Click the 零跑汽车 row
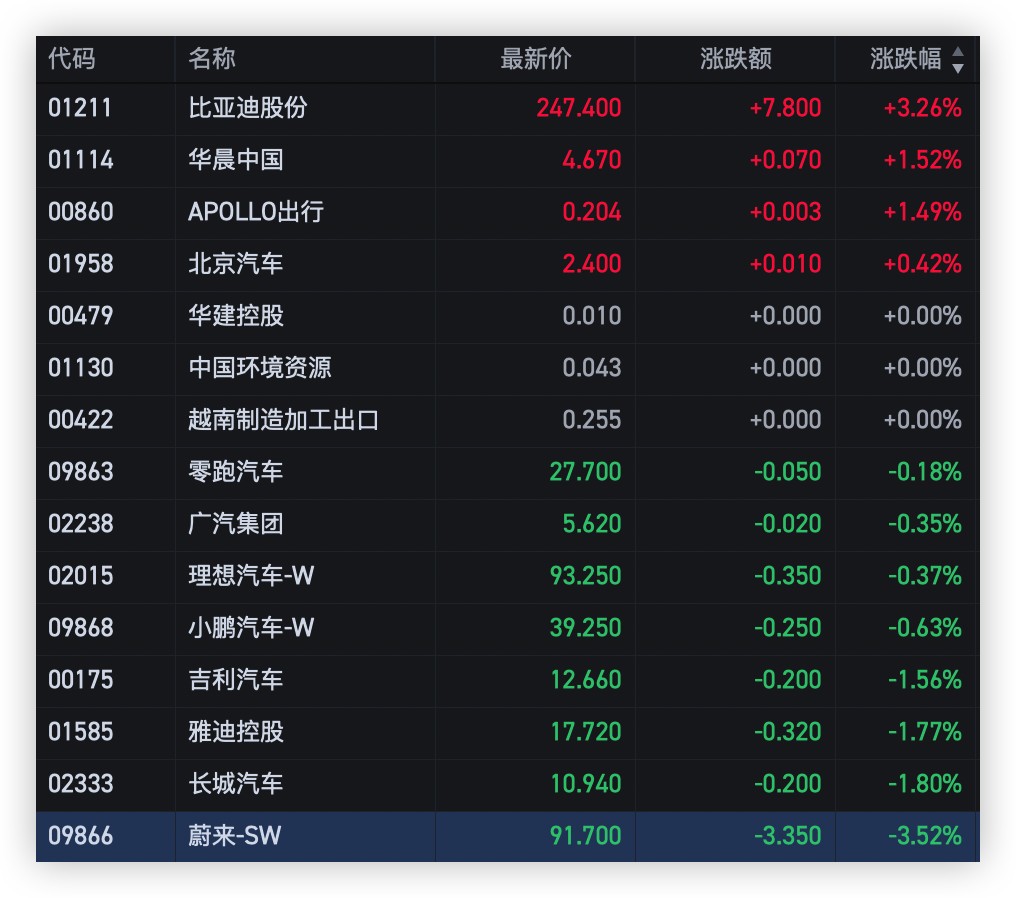 [x=236, y=472]
